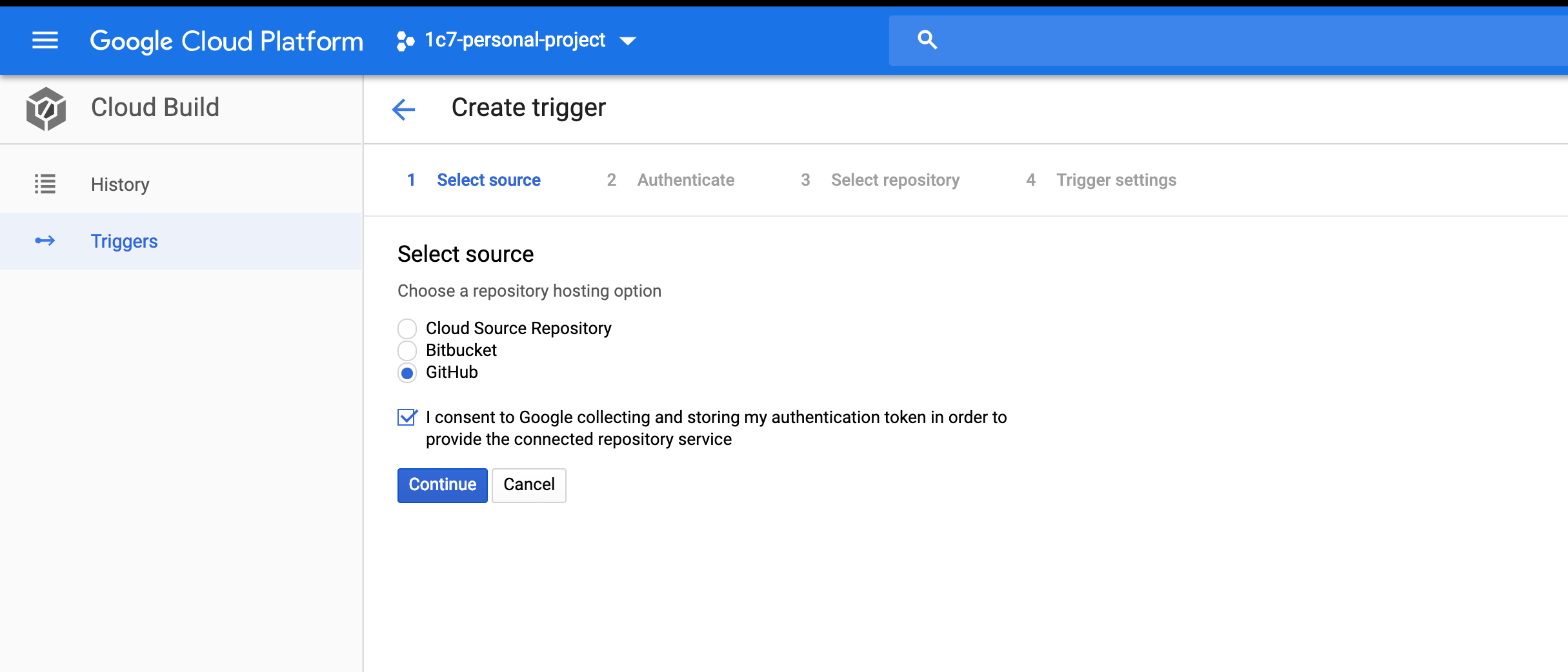Select the Cloud Source Repository option

point(407,328)
